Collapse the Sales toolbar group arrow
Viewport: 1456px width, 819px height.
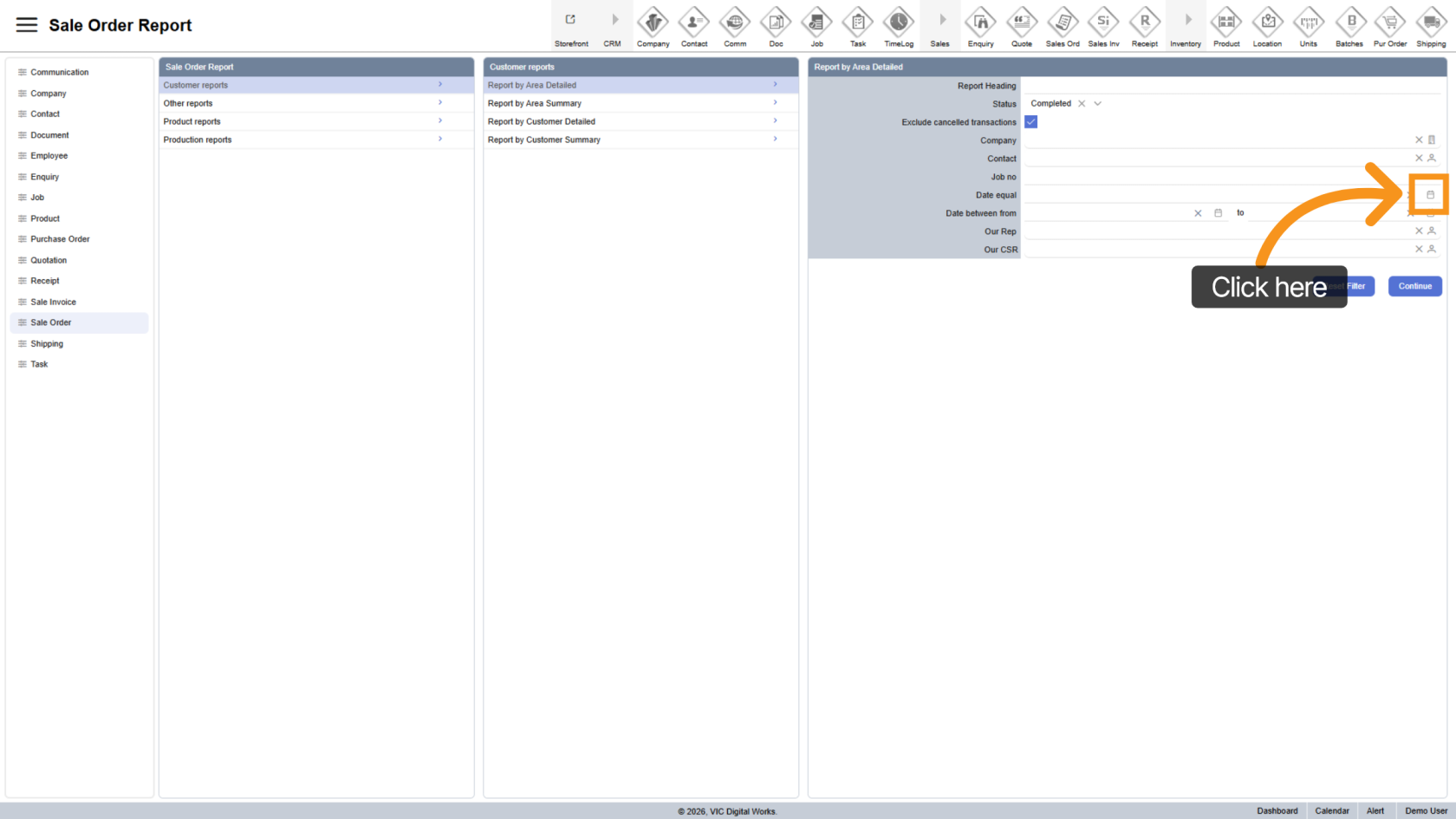[x=941, y=20]
